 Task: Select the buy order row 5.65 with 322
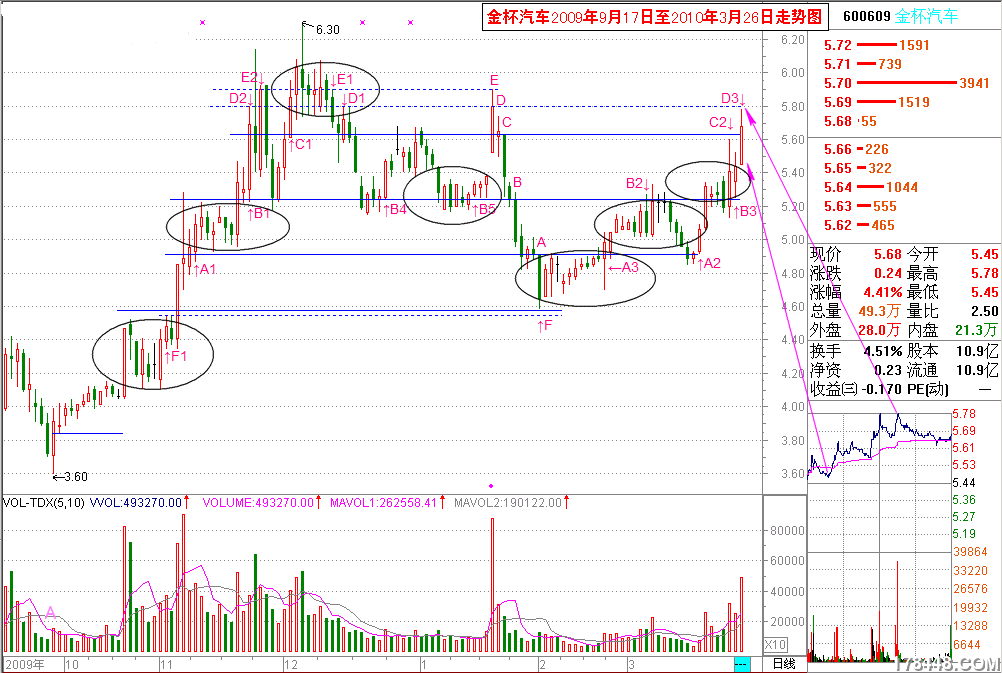coord(858,169)
